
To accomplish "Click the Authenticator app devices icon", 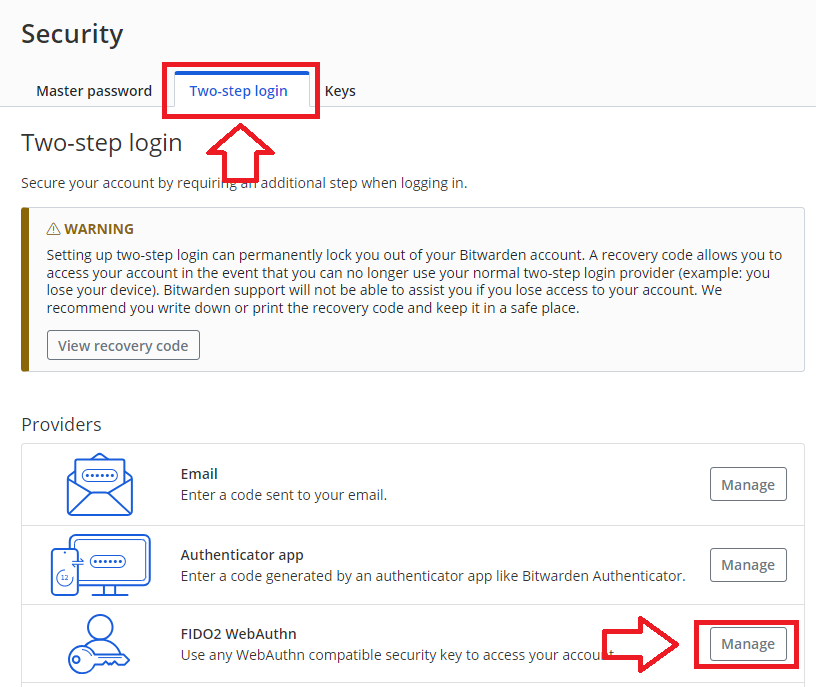I will pyautogui.click(x=100, y=564).
